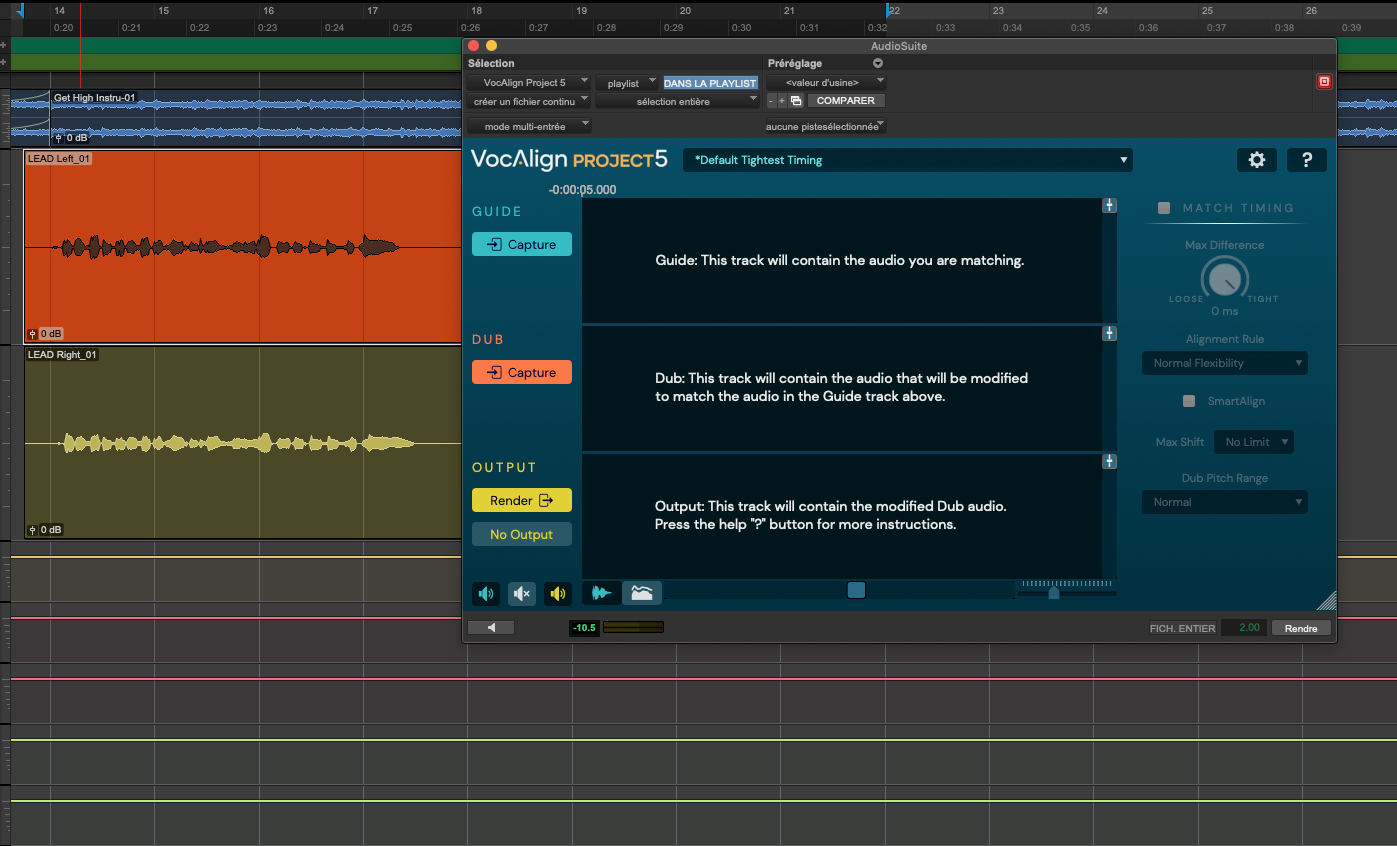Toggle Guide track audio speaker icon
This screenshot has width=1397, height=846.
pos(486,594)
